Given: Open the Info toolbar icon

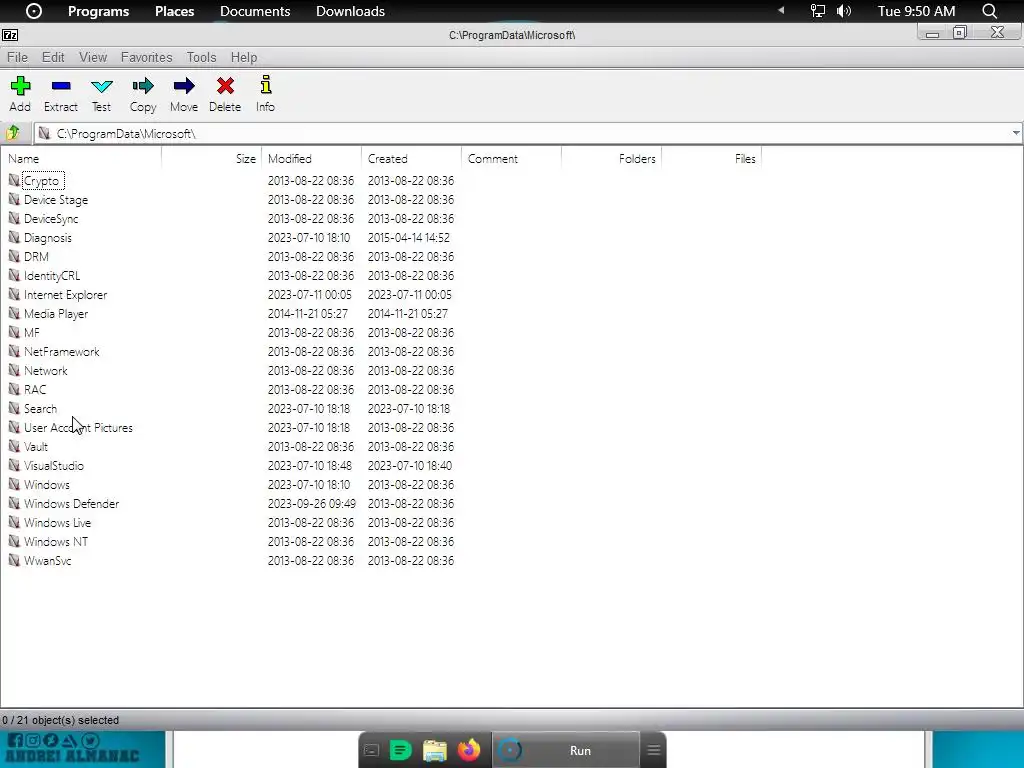Looking at the screenshot, I should 266,85.
